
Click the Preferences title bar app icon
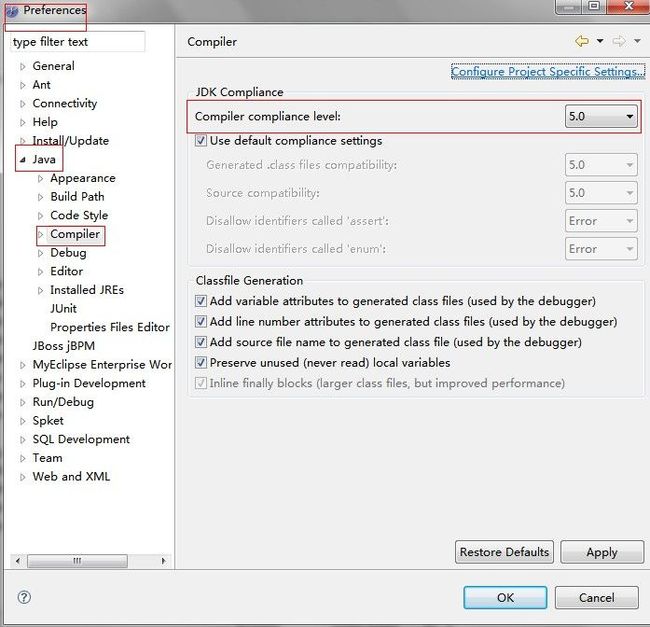tap(12, 11)
